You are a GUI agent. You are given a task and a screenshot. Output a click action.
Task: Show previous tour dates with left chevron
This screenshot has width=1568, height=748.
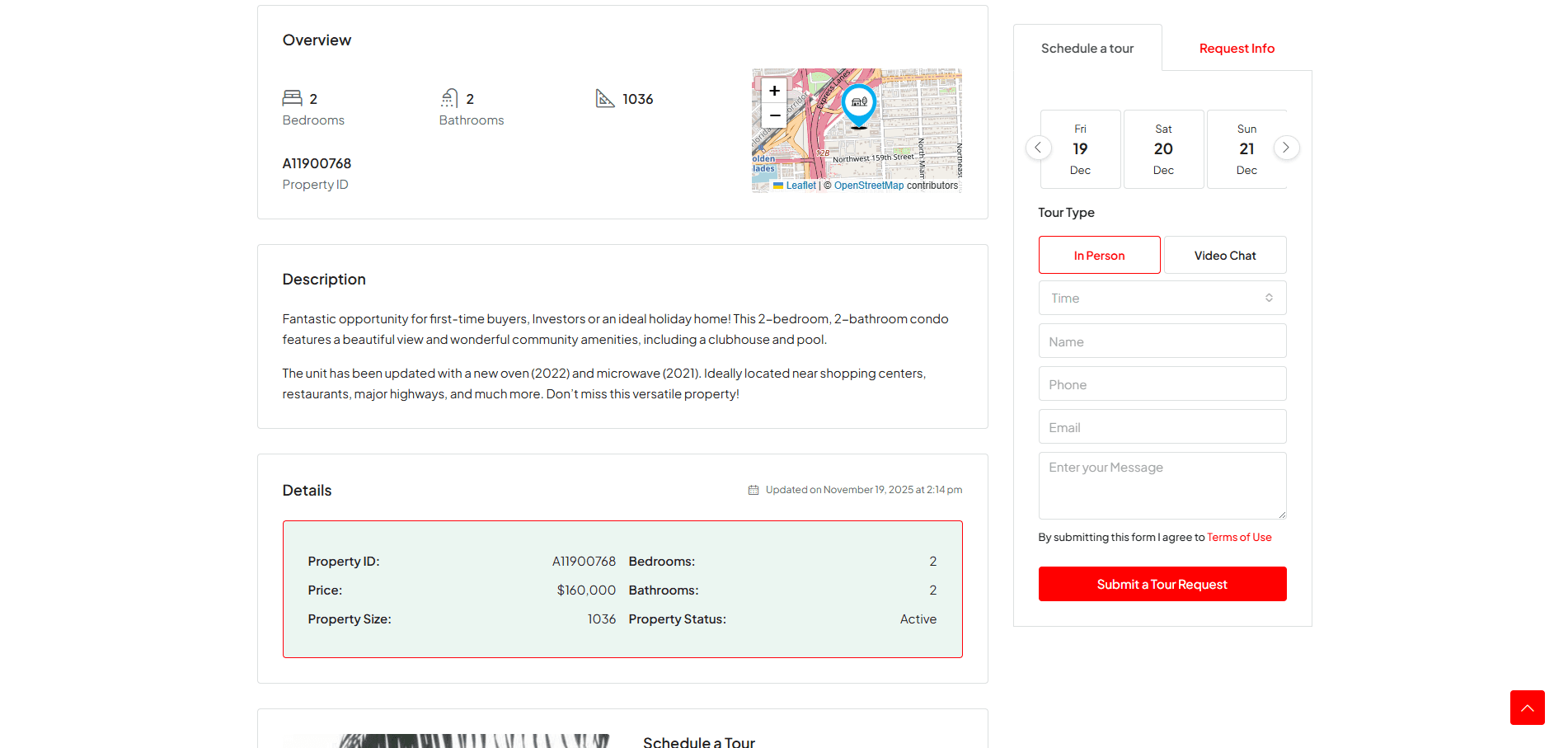(x=1038, y=148)
